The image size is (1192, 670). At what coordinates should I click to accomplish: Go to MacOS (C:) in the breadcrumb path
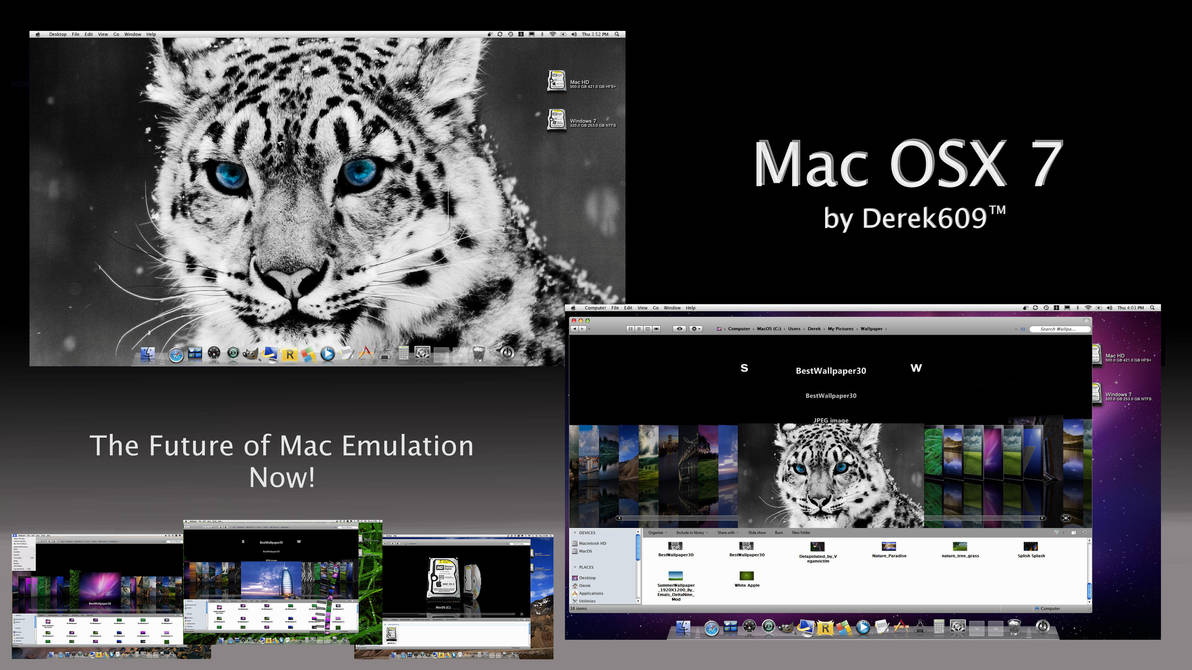769,329
